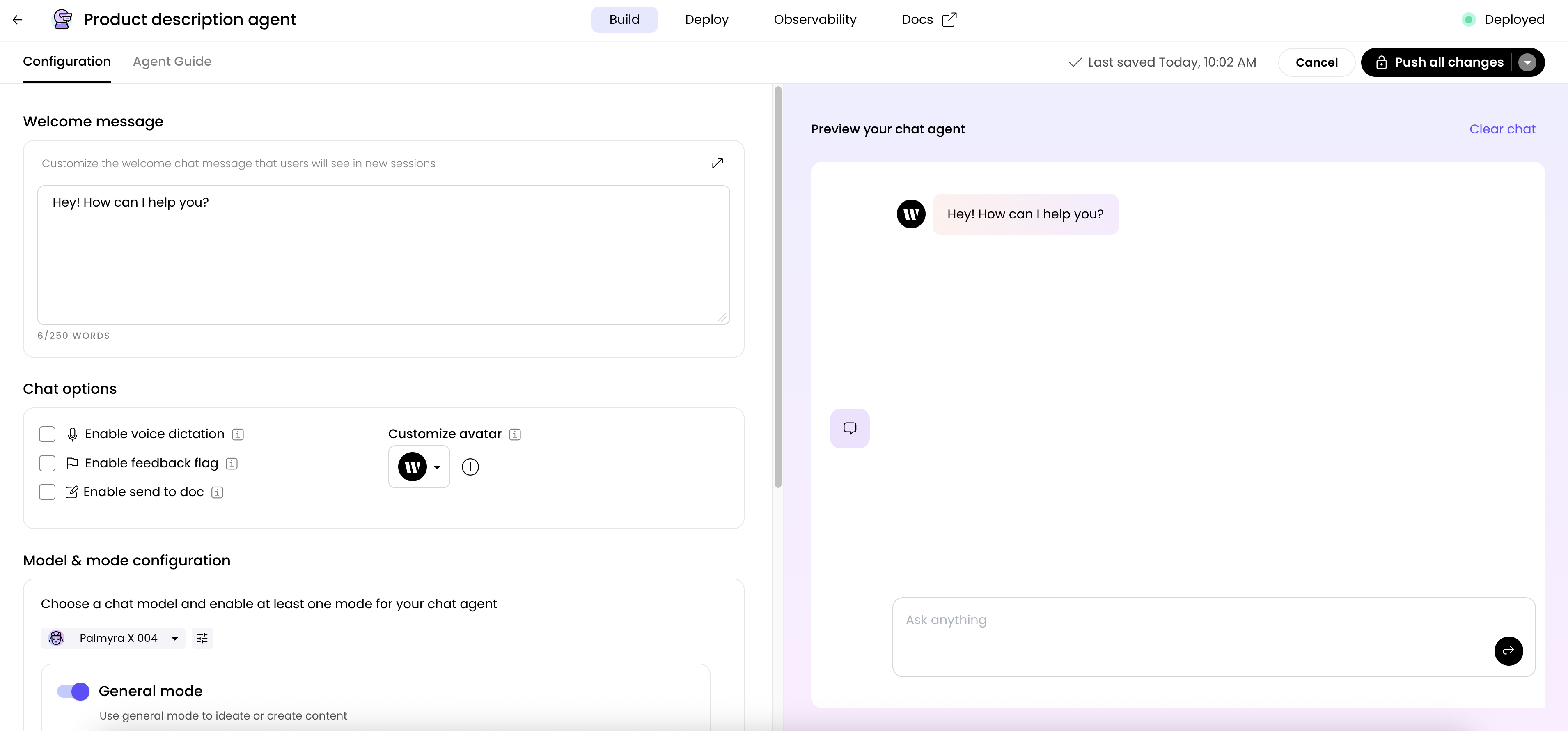This screenshot has height=731, width=1568.
Task: Click the Product description agent logo icon
Action: [x=62, y=19]
